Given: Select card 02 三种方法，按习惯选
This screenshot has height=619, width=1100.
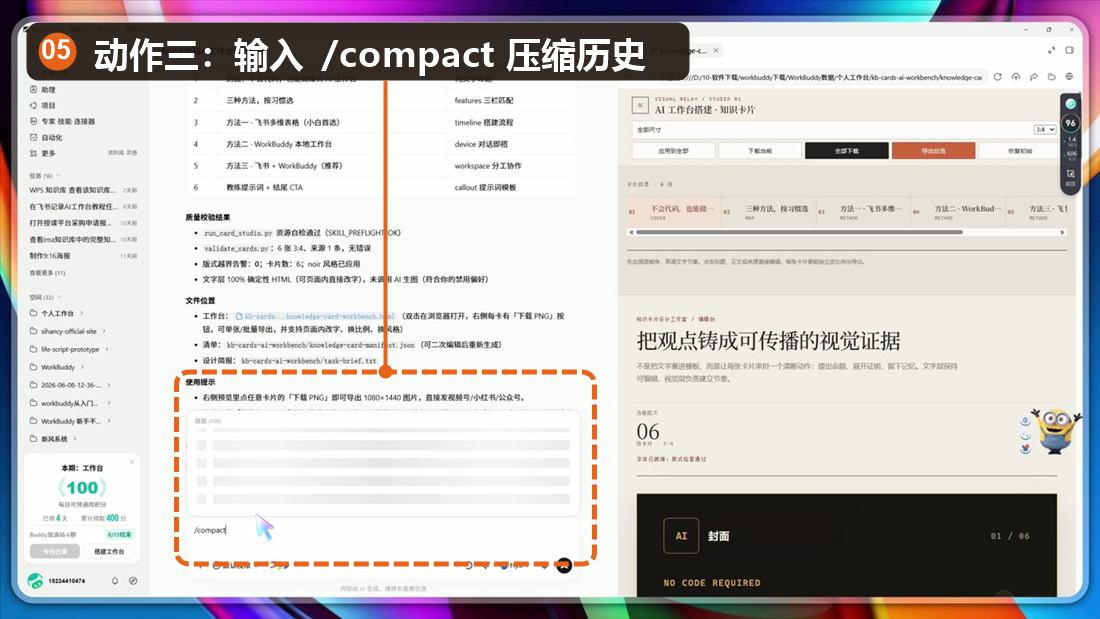Looking at the screenshot, I should coord(767,212).
